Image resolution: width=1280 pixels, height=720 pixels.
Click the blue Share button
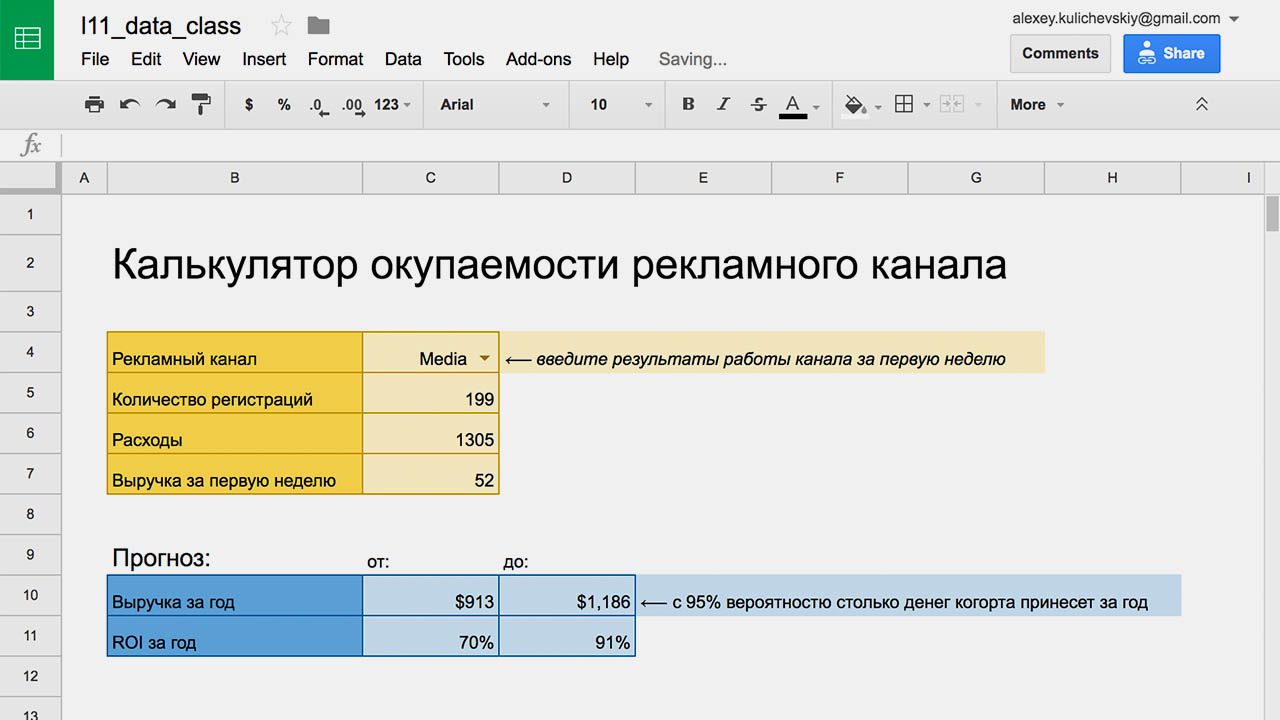pyautogui.click(x=1171, y=53)
